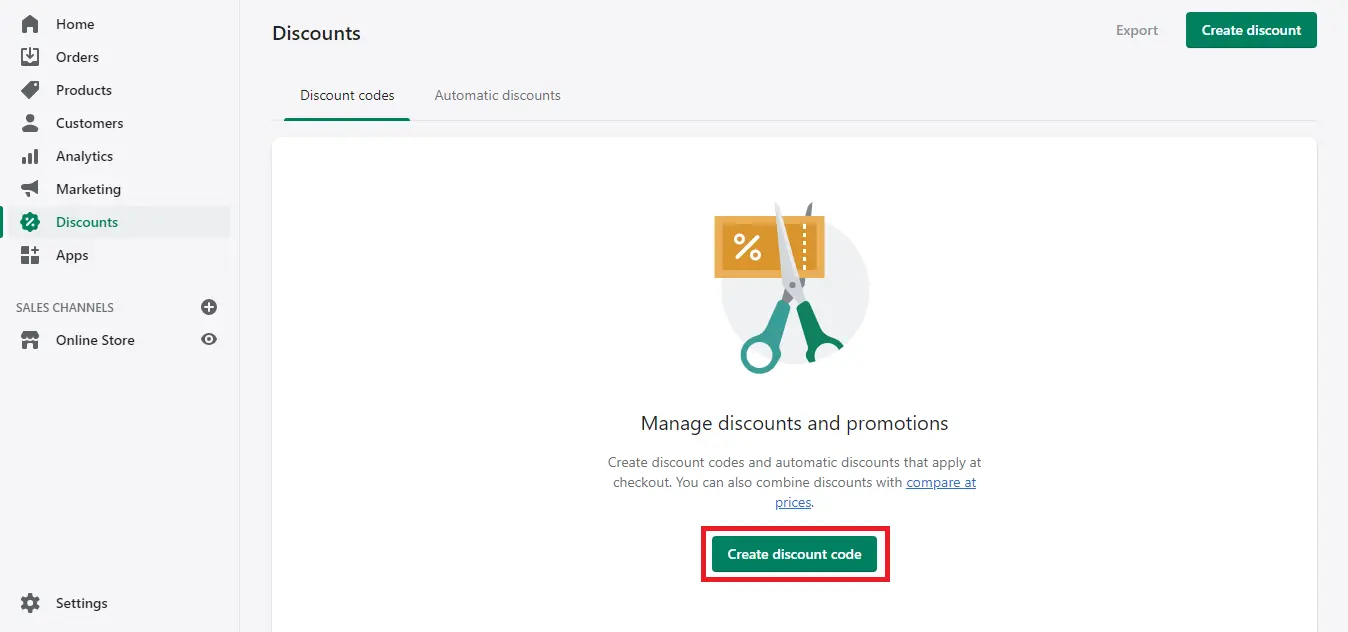
Task: Select the Home icon in sidebar
Action: pyautogui.click(x=30, y=23)
